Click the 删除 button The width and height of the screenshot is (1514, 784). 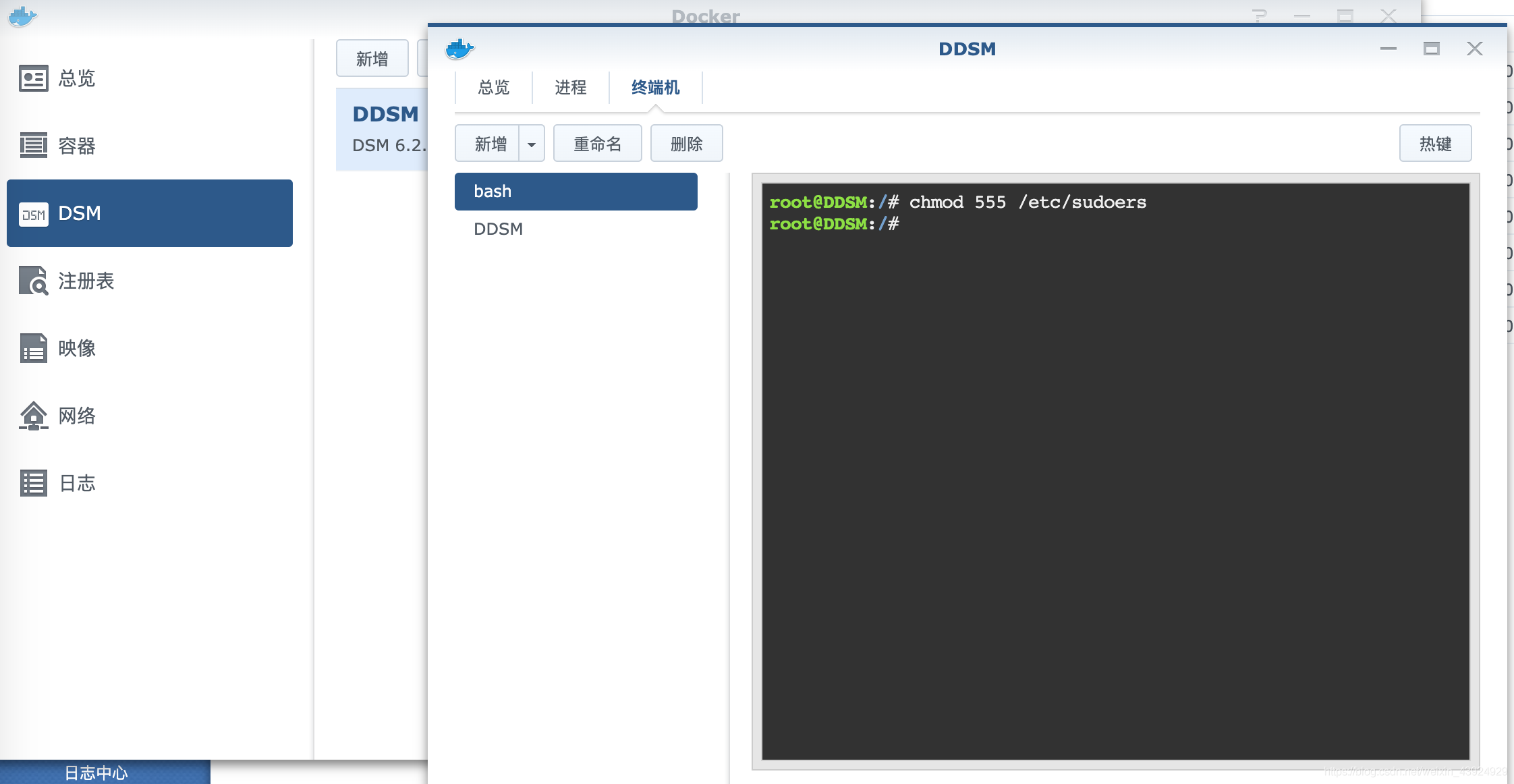tap(686, 144)
